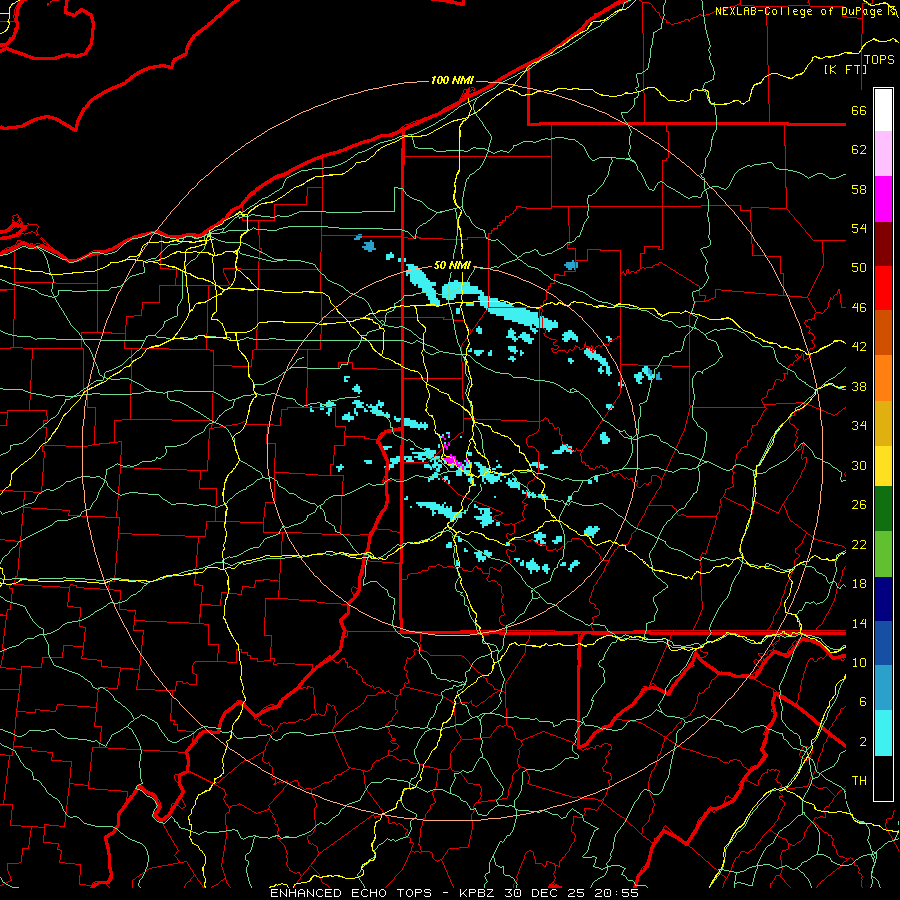This screenshot has width=900, height=900.
Task: Click the legend value 54
Action: point(859,228)
